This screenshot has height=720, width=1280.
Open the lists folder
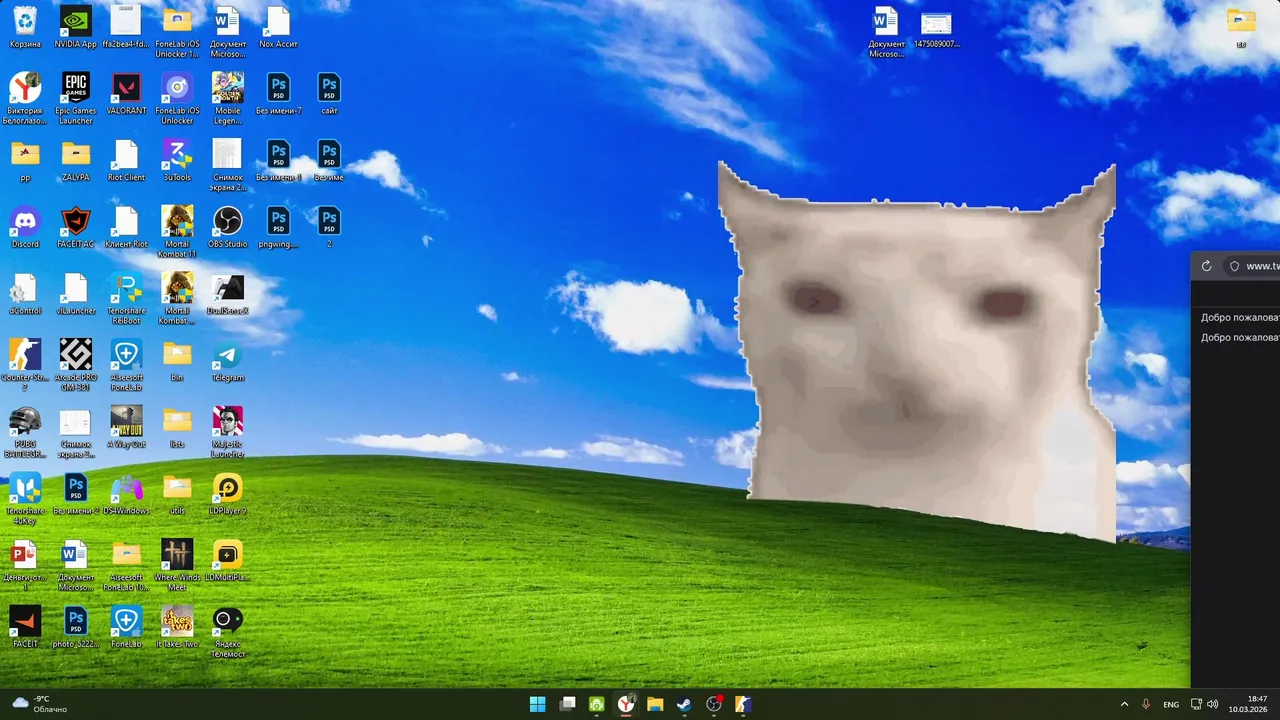click(x=177, y=427)
